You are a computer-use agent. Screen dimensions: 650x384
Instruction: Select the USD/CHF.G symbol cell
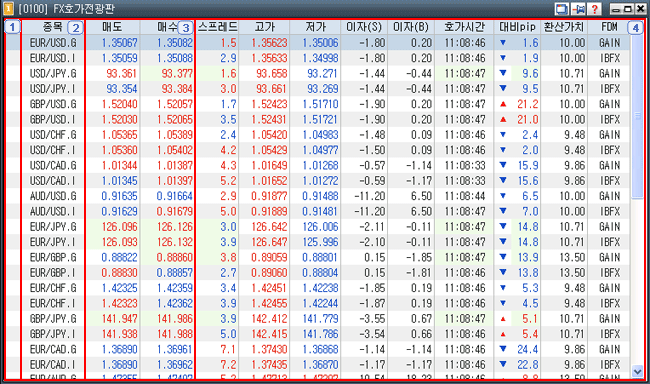53,135
